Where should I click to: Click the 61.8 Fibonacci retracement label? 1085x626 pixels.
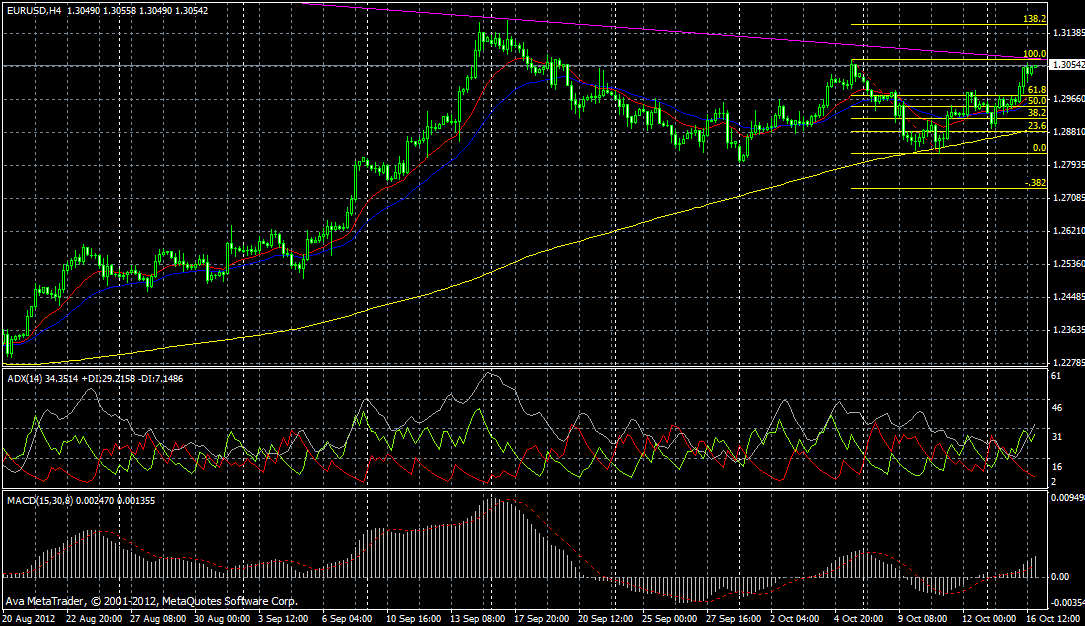pos(1037,90)
